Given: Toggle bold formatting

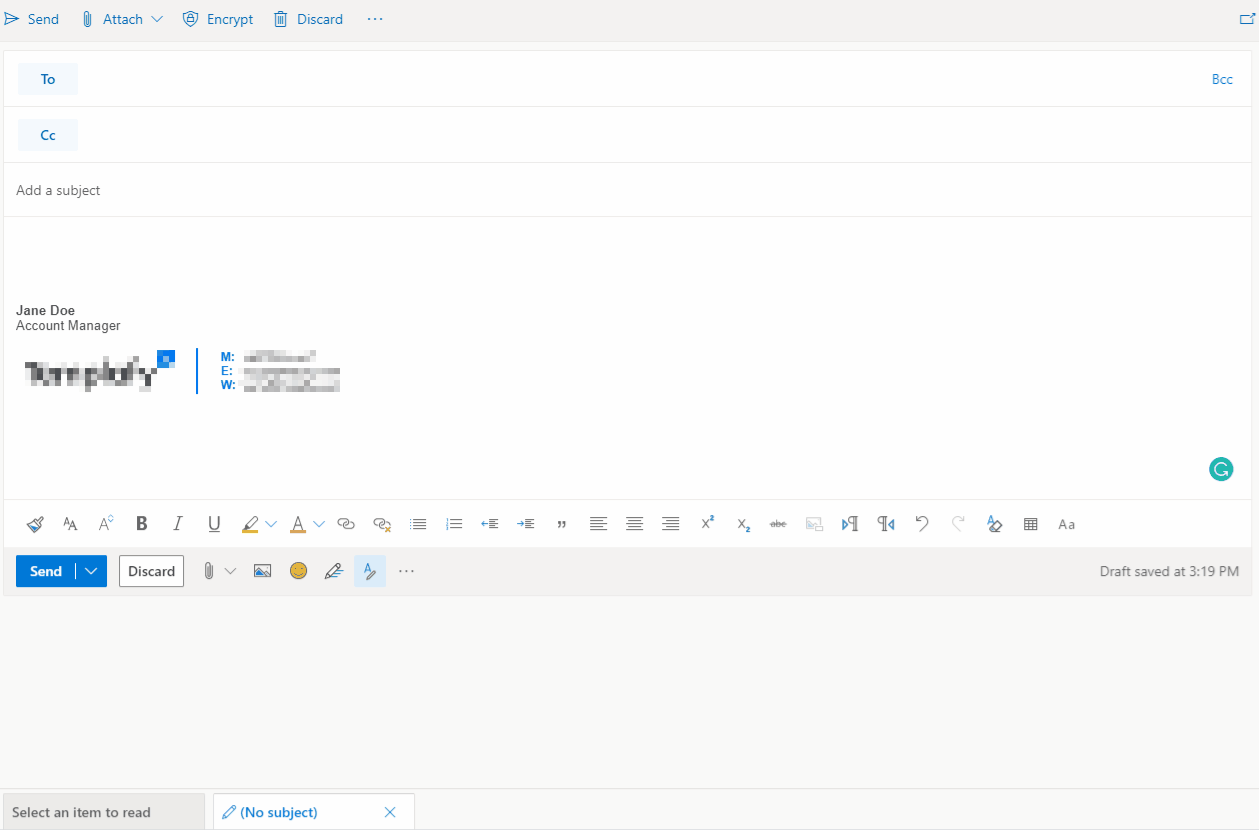Looking at the screenshot, I should click(142, 524).
